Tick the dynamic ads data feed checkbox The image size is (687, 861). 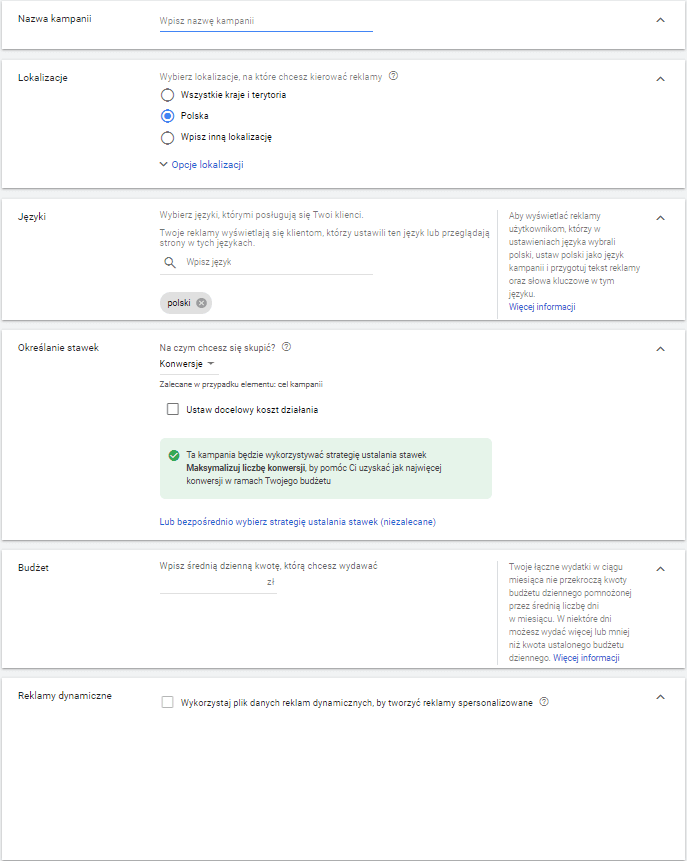pyautogui.click(x=168, y=703)
